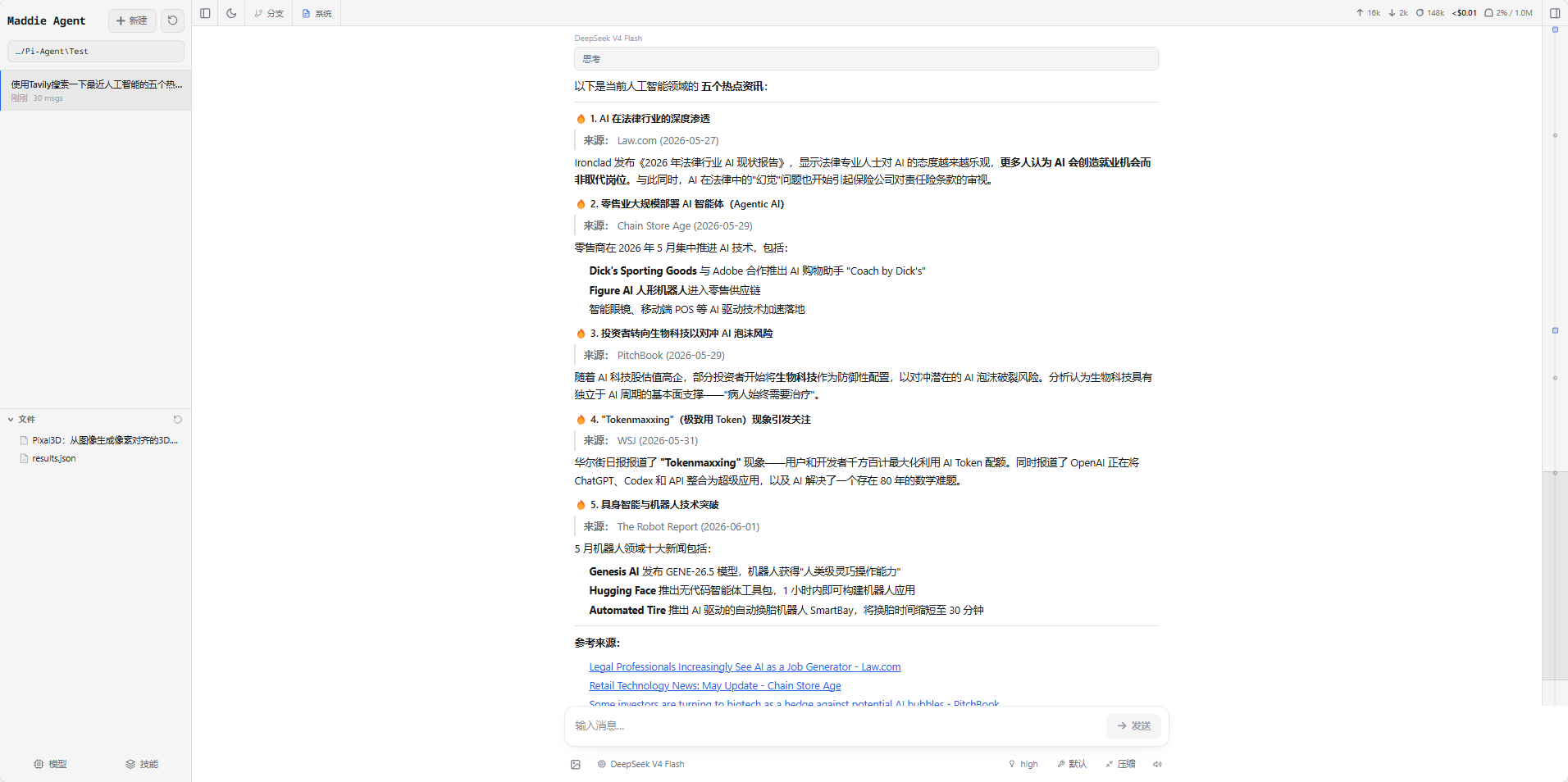This screenshot has width=1568, height=782.
Task: Open the DeepSeek V4 Flash model selector
Action: click(x=640, y=764)
